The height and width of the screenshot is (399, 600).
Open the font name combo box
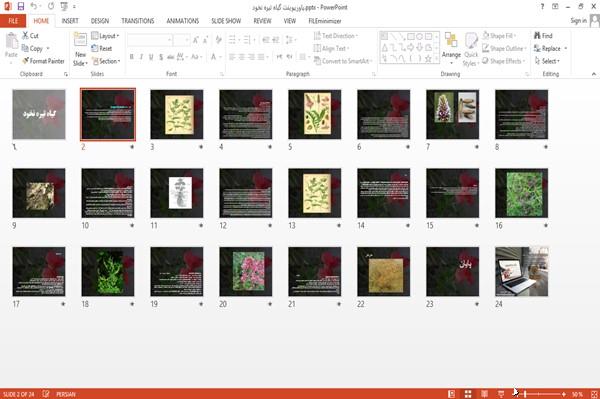[x=149, y=40]
